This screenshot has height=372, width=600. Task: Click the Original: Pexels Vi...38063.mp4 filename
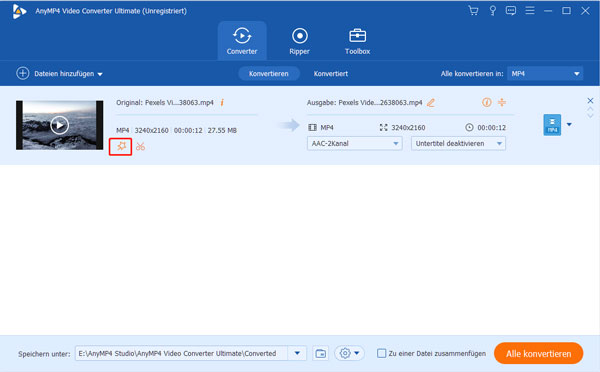pos(165,103)
